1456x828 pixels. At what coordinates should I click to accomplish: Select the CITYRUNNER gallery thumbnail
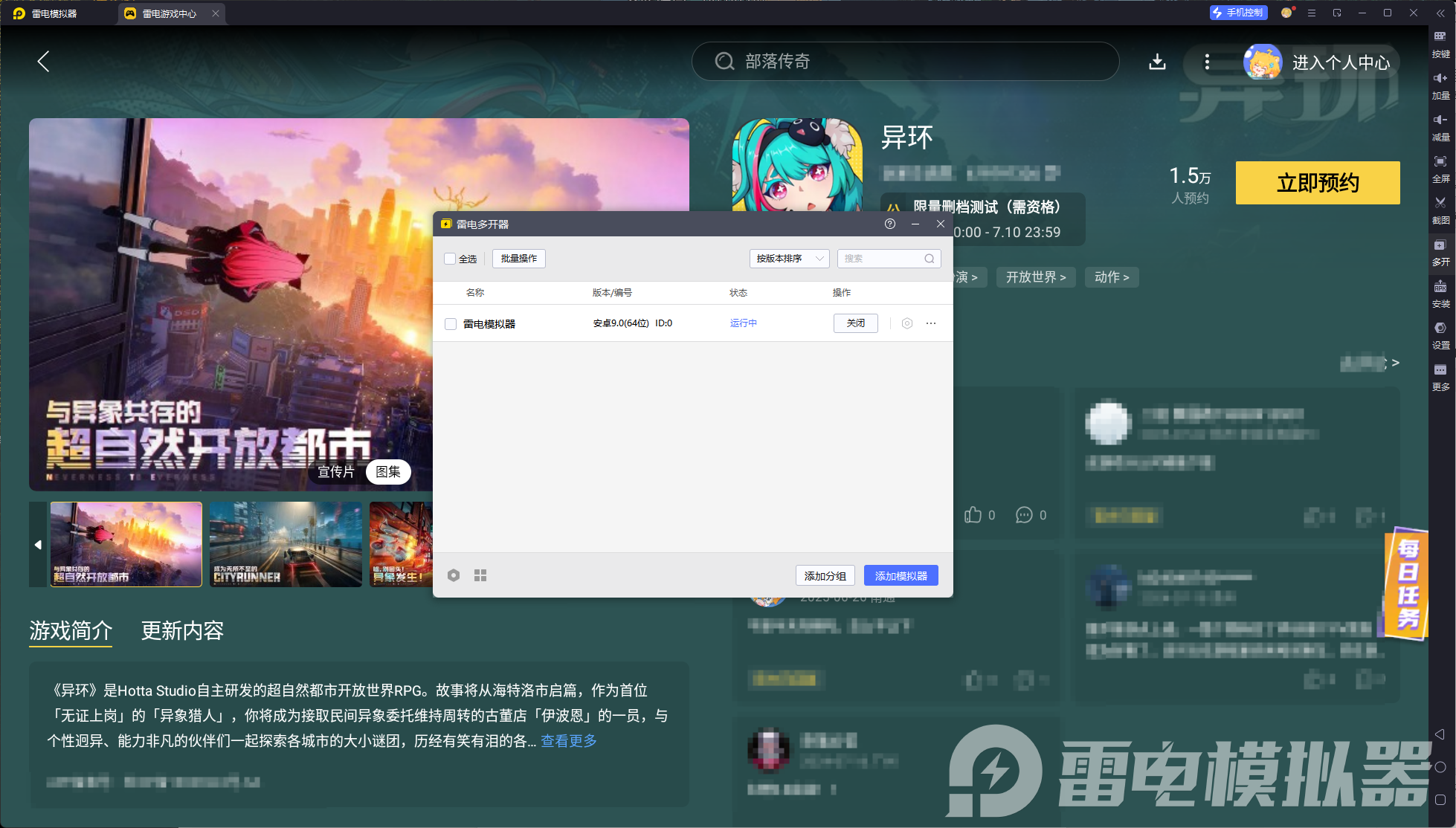[286, 545]
